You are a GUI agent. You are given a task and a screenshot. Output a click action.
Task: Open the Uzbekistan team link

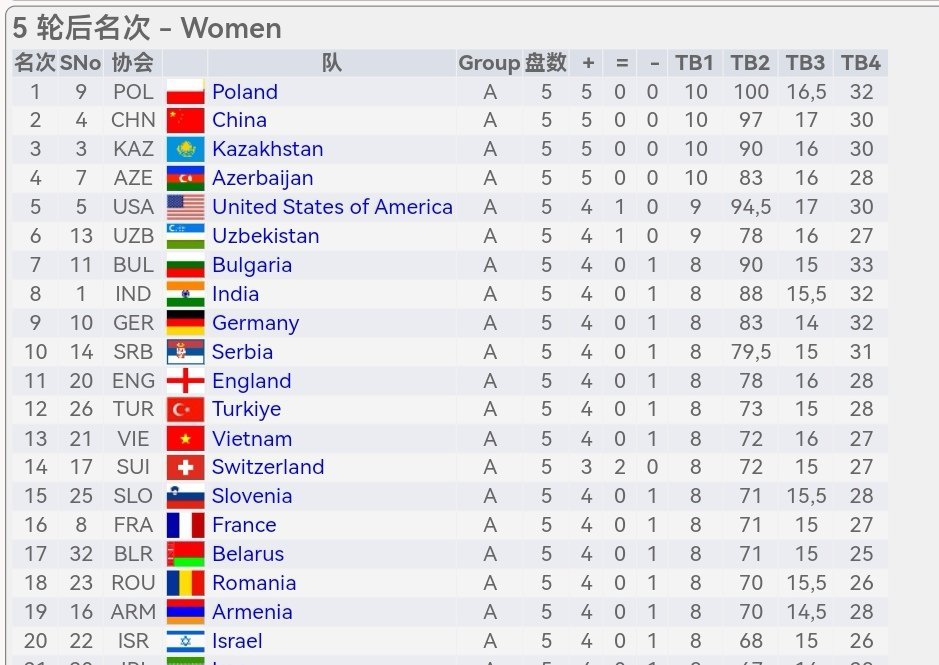265,236
